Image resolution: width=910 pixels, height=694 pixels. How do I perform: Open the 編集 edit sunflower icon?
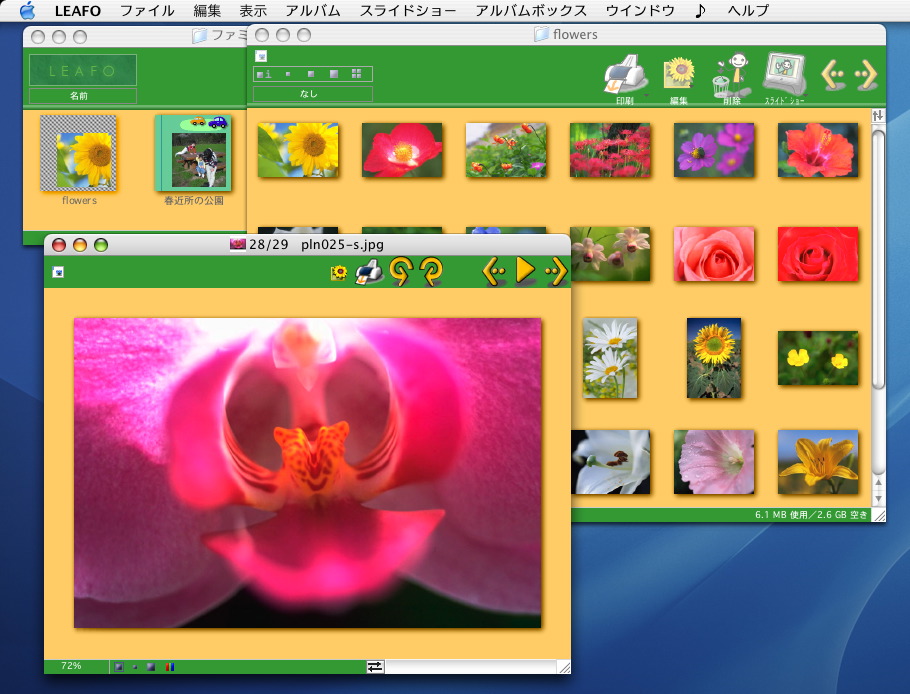[679, 76]
